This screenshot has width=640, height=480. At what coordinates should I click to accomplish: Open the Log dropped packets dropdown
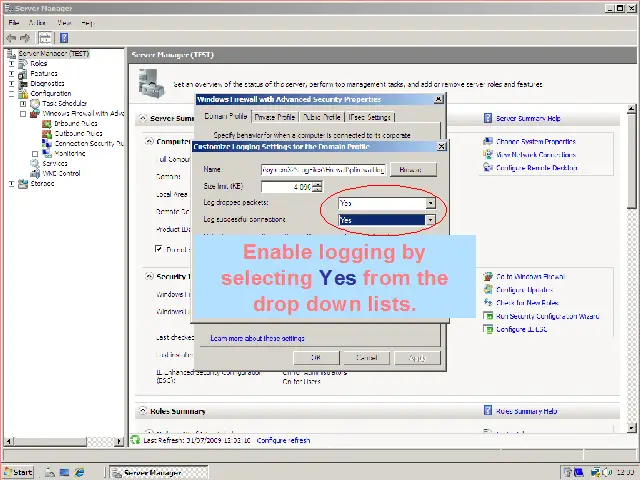pos(430,203)
